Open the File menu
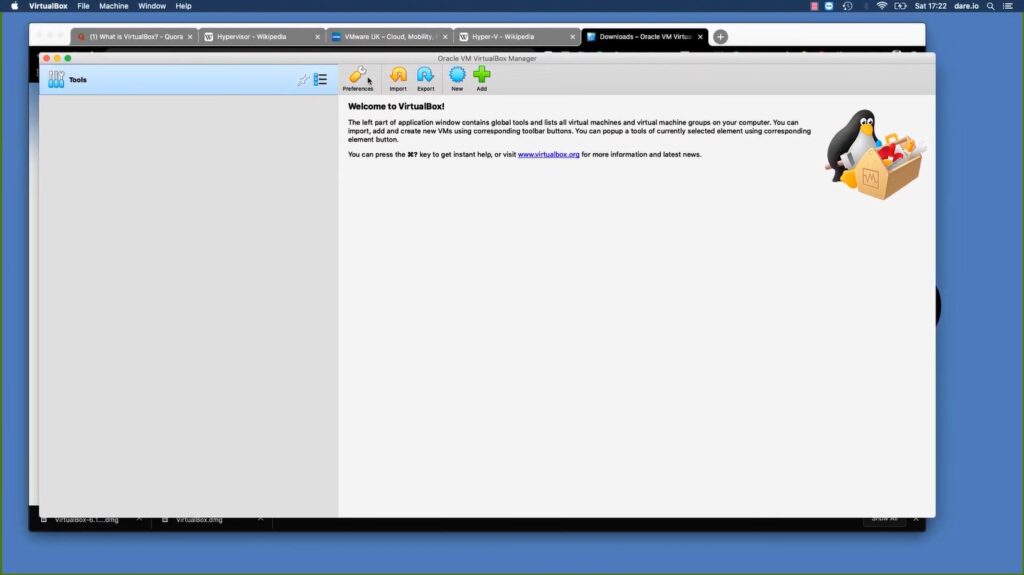The image size is (1024, 575). [83, 6]
